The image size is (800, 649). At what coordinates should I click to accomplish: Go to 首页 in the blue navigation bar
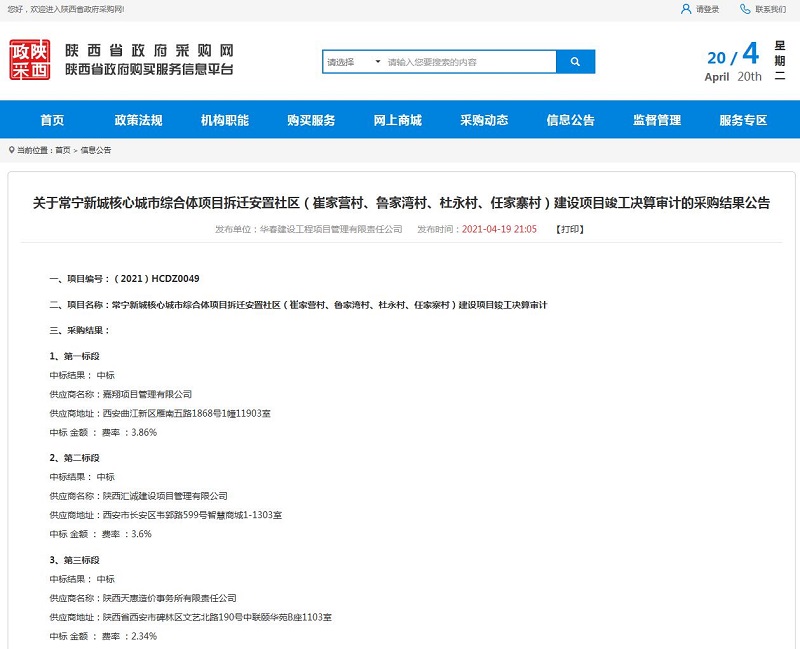click(x=52, y=120)
